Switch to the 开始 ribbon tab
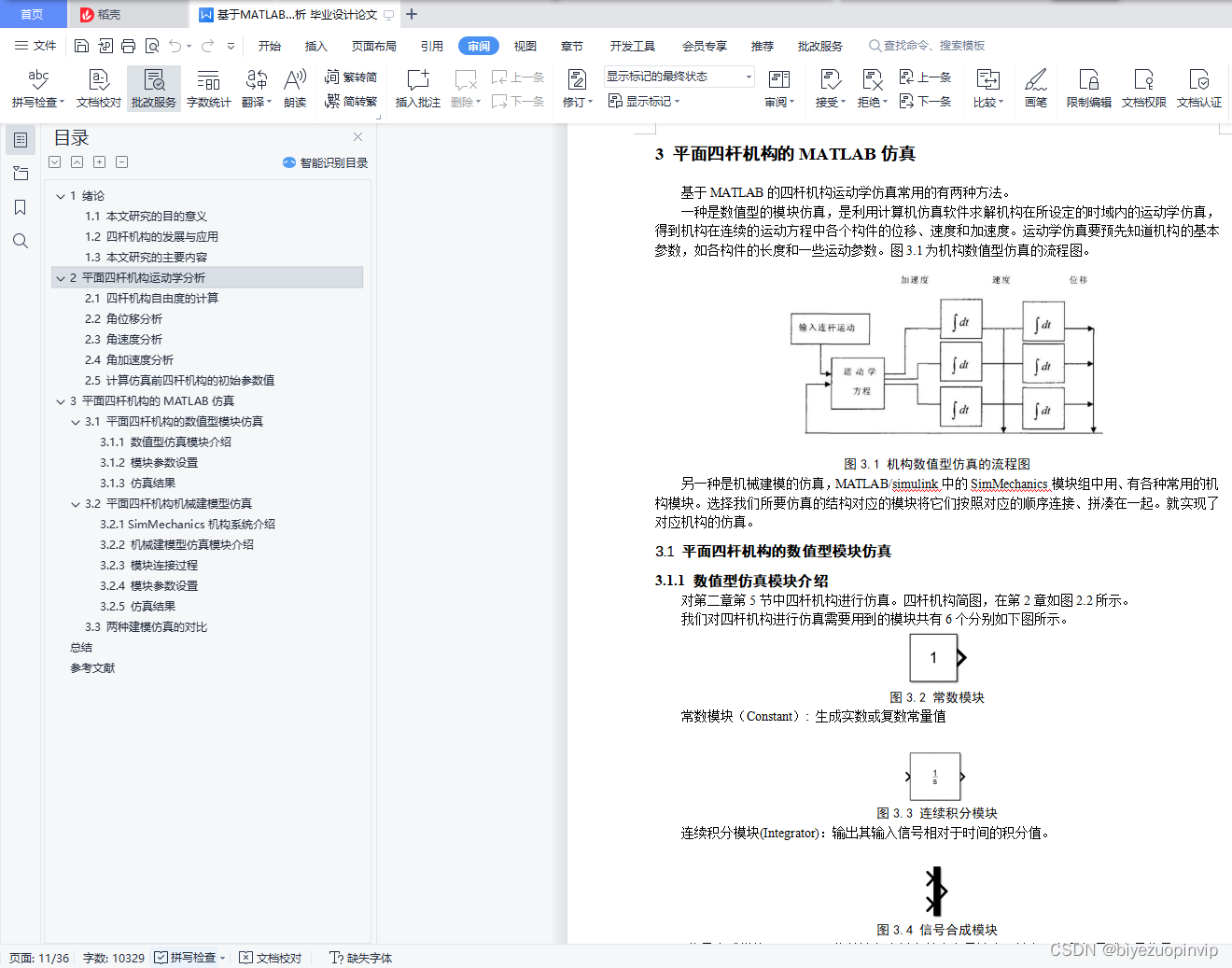The height and width of the screenshot is (968, 1232). (x=270, y=46)
